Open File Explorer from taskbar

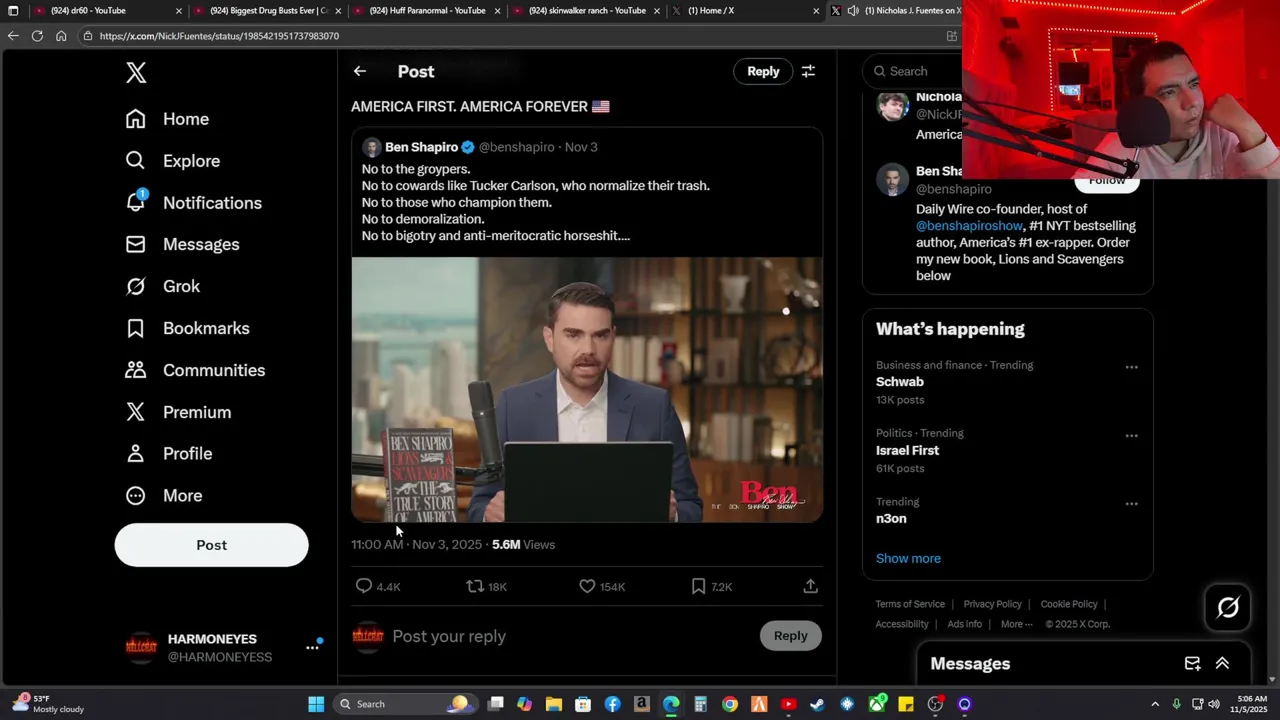[x=554, y=704]
